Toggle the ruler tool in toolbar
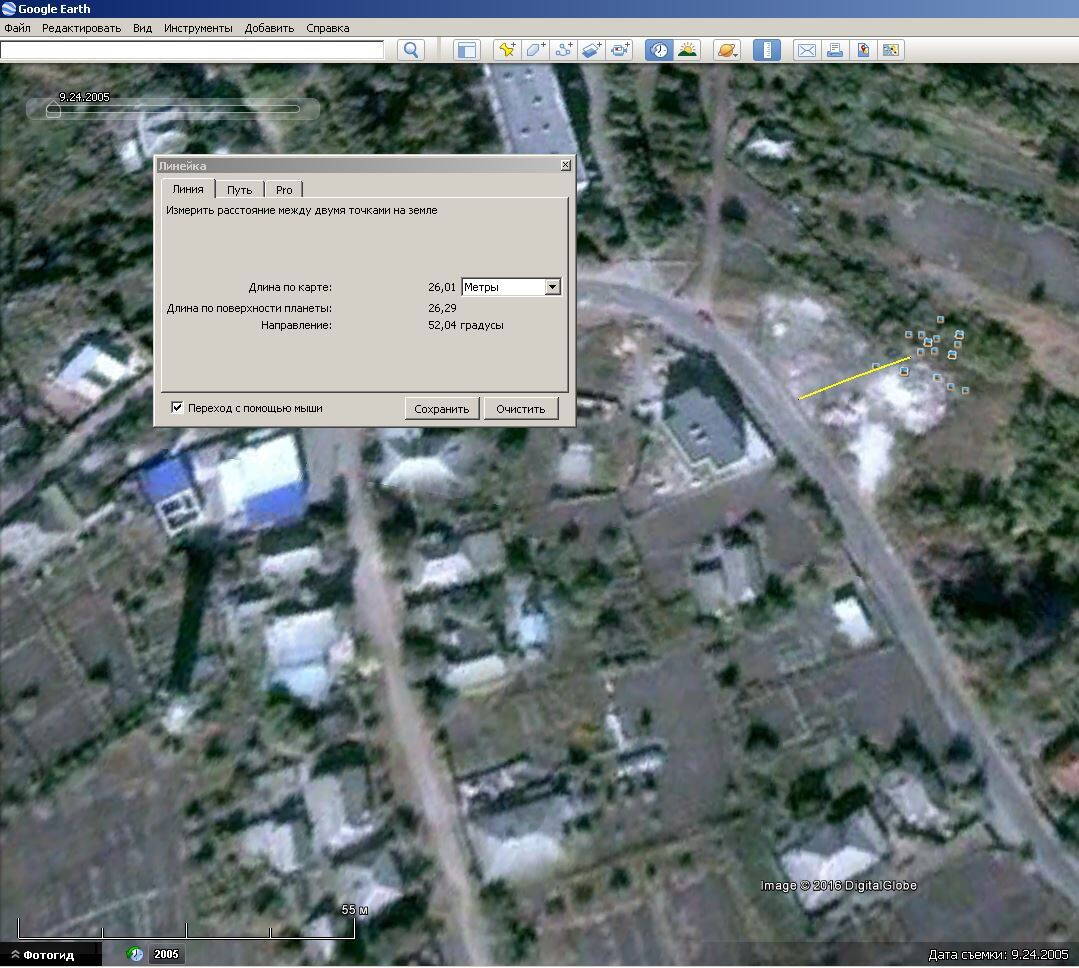 (x=766, y=50)
